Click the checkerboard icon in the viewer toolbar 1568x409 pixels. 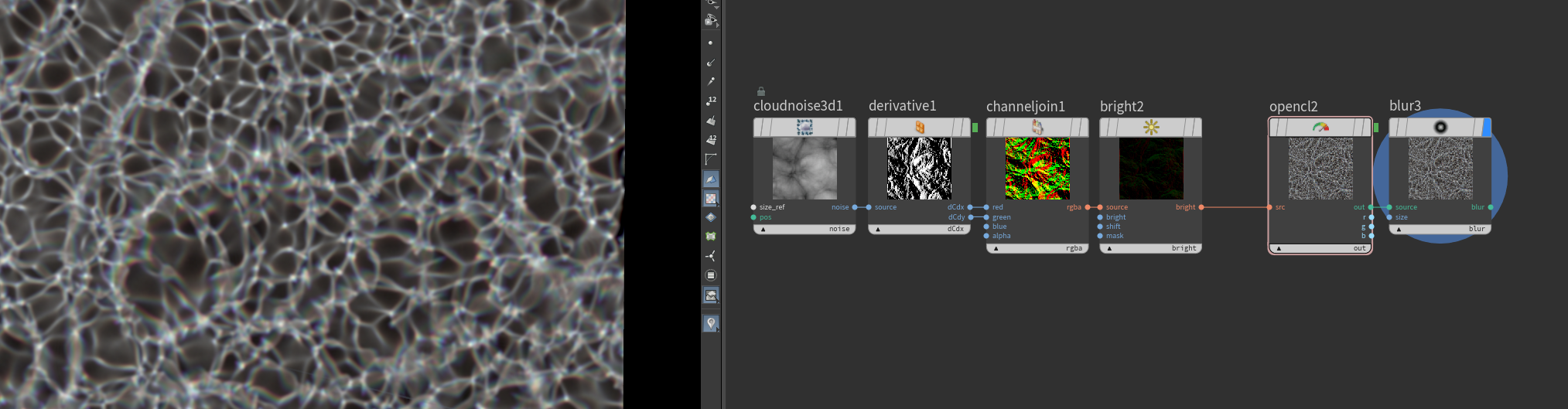pyautogui.click(x=711, y=199)
